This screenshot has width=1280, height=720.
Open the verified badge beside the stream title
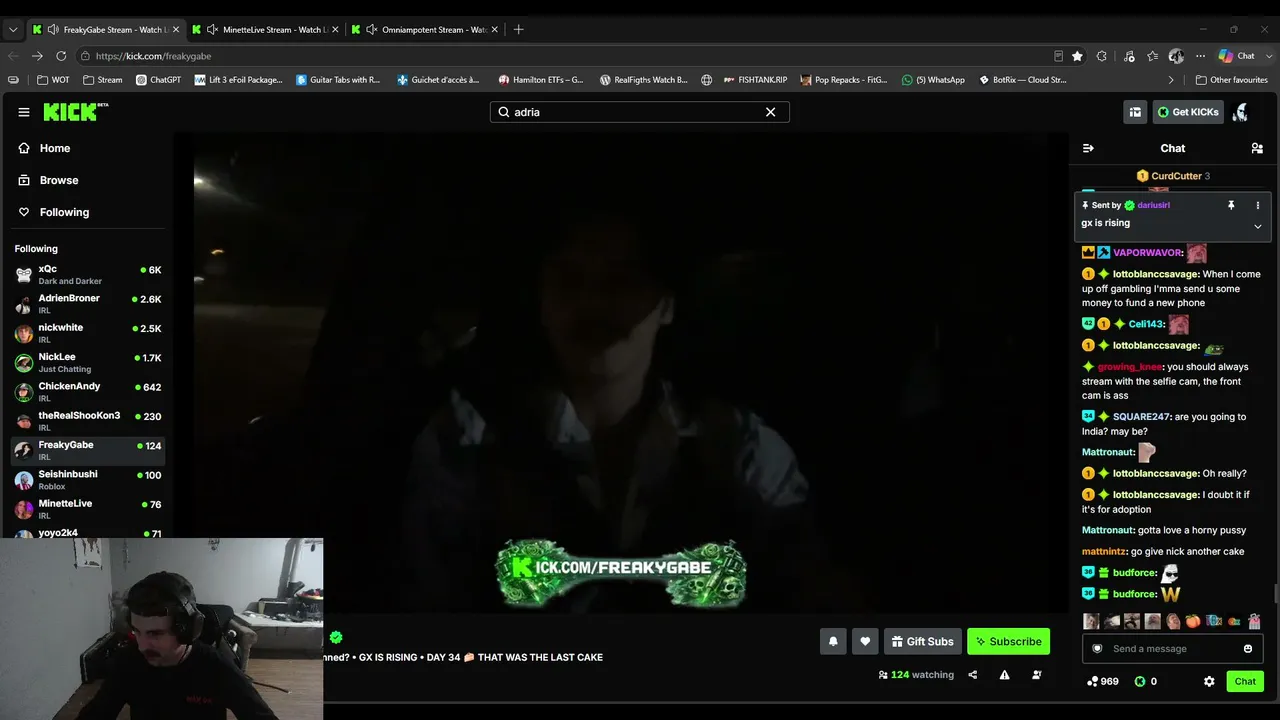[x=336, y=637]
